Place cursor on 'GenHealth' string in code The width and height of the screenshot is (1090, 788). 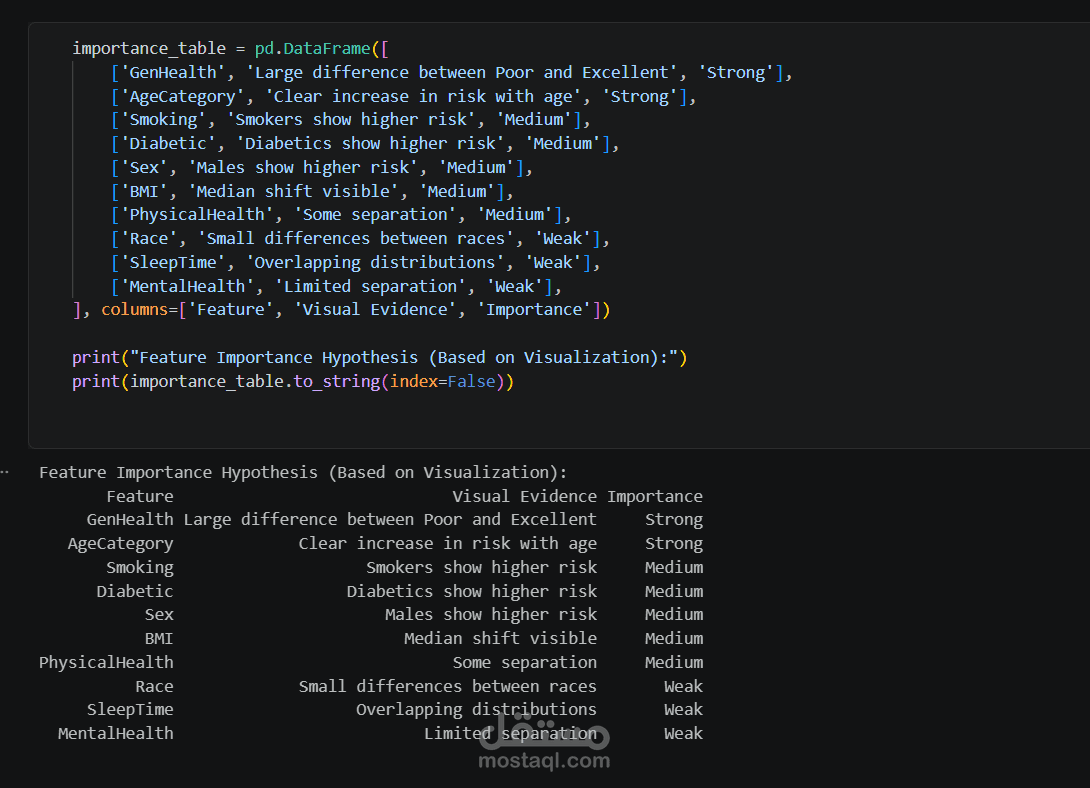pos(170,73)
